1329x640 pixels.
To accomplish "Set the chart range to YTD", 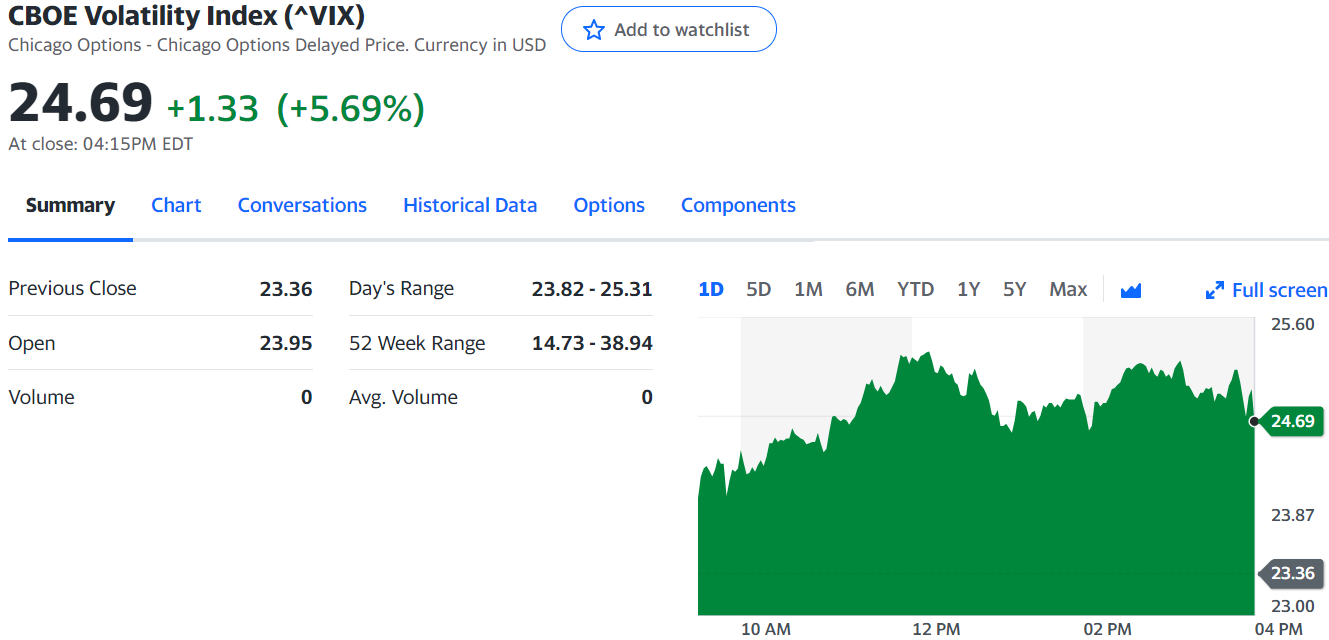I will point(915,290).
